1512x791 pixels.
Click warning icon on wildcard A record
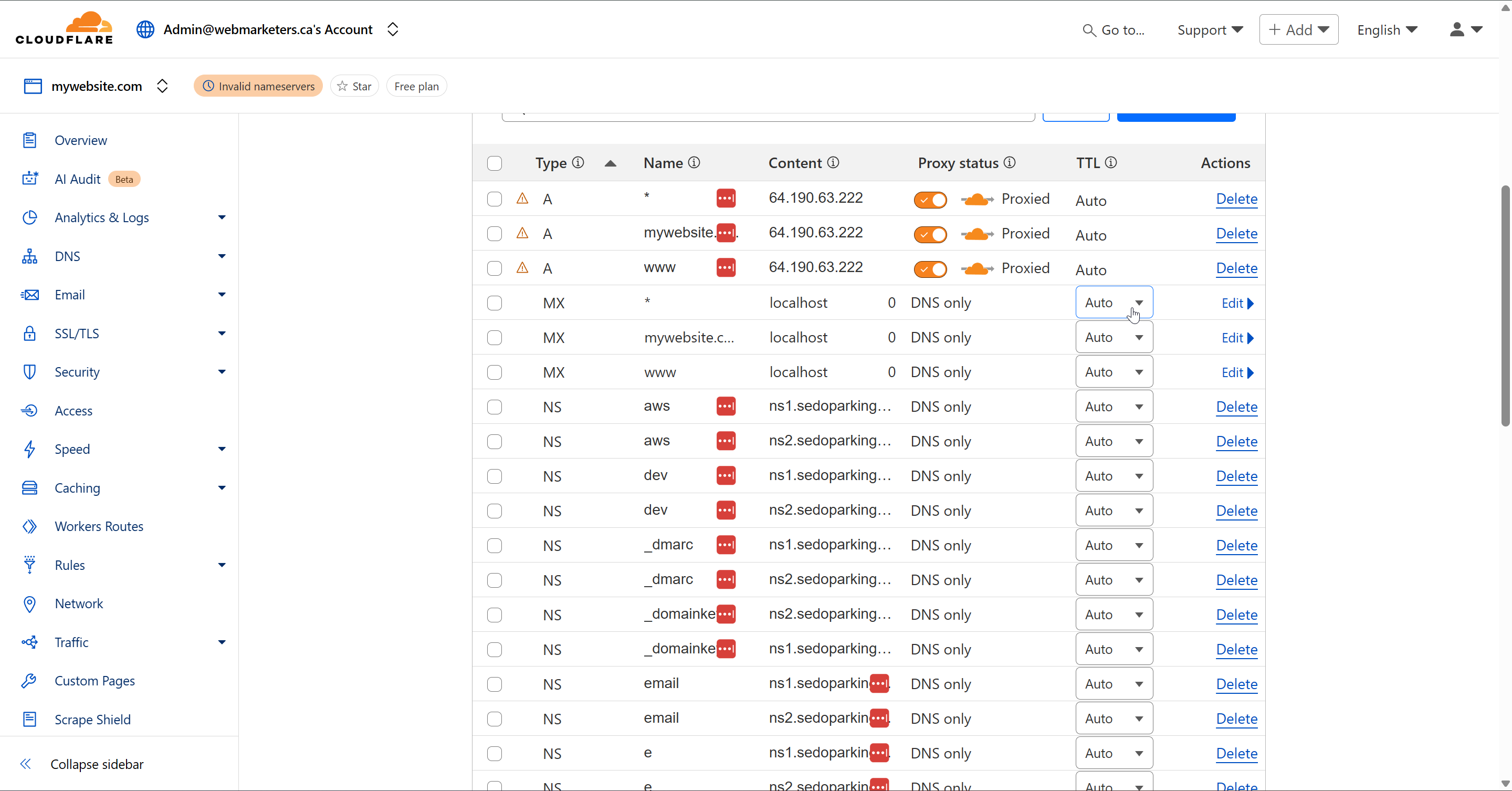pyautogui.click(x=522, y=199)
